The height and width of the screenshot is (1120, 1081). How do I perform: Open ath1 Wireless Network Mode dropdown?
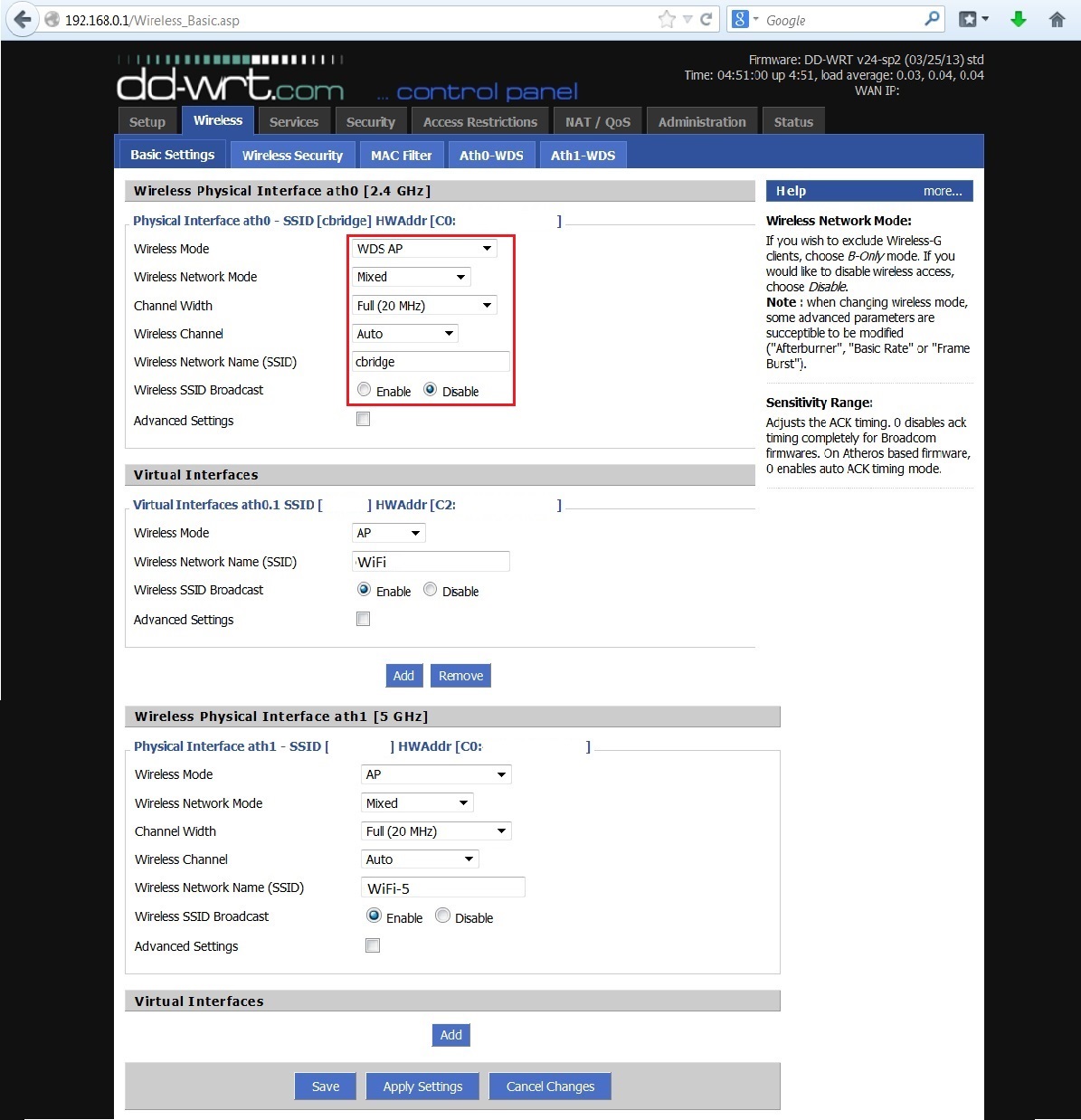(x=417, y=803)
